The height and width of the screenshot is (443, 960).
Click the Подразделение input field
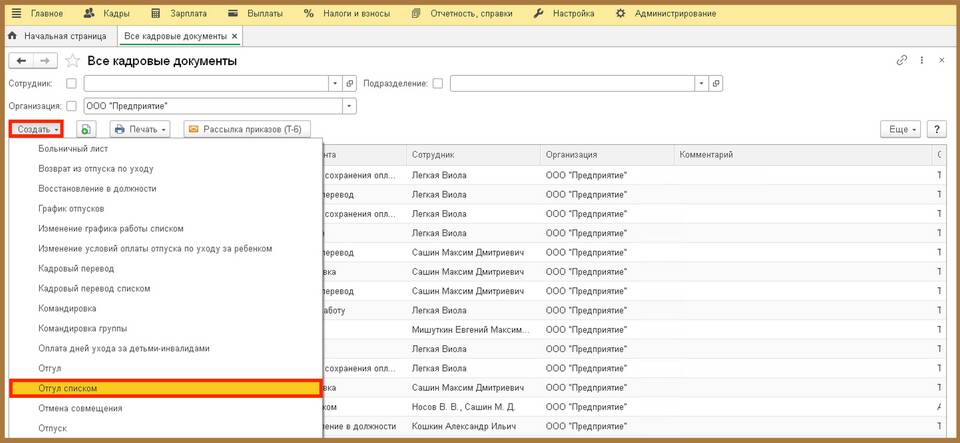pos(572,83)
